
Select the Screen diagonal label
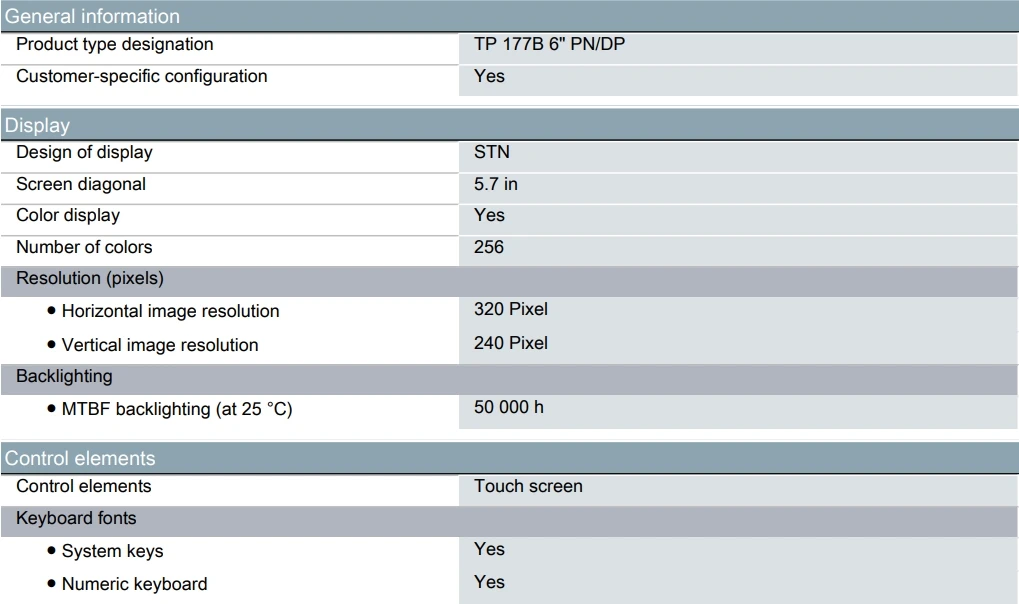[x=81, y=184]
